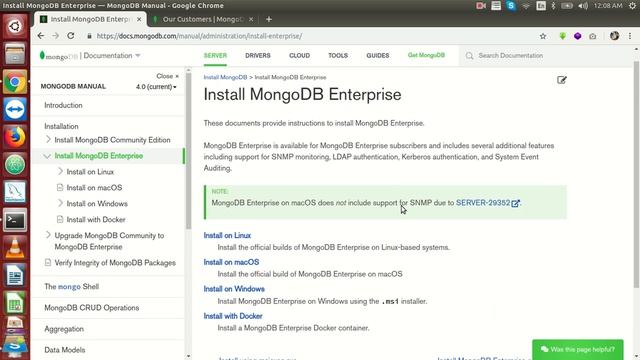Click Install MongoDB breadcrumb link
This screenshot has width=640, height=360.
225,77
